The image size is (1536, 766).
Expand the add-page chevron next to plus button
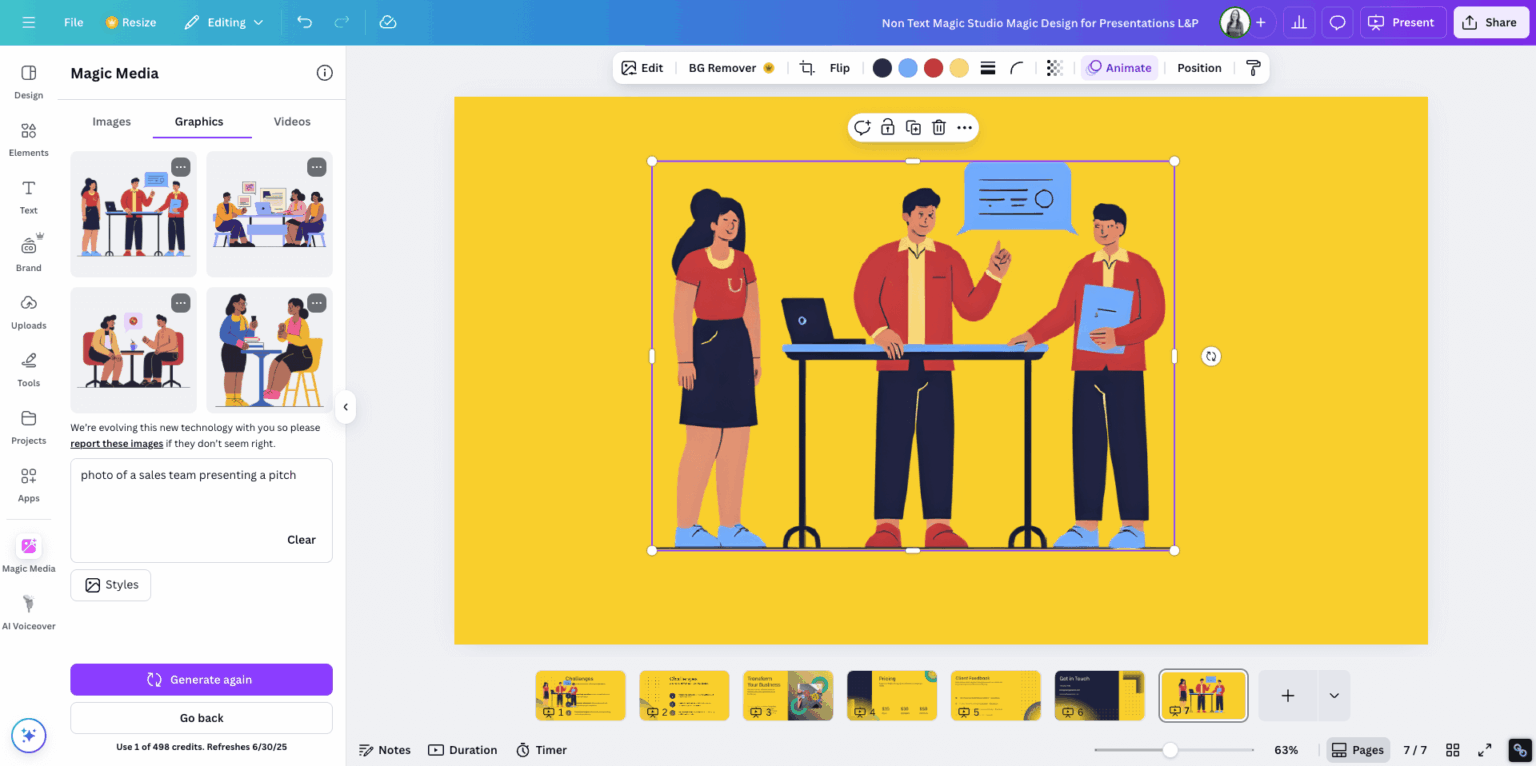pyautogui.click(x=1333, y=695)
